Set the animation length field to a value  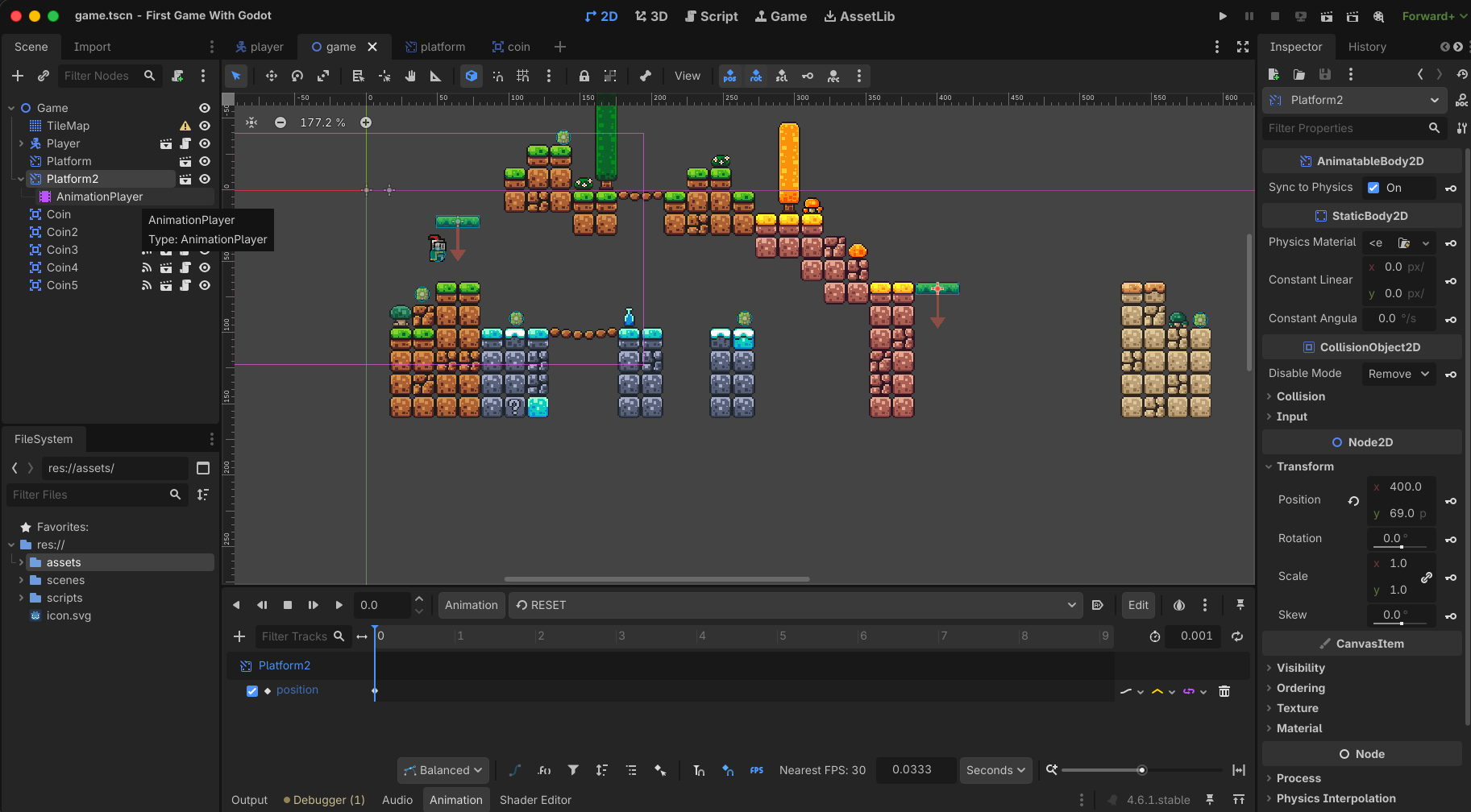coord(1193,636)
